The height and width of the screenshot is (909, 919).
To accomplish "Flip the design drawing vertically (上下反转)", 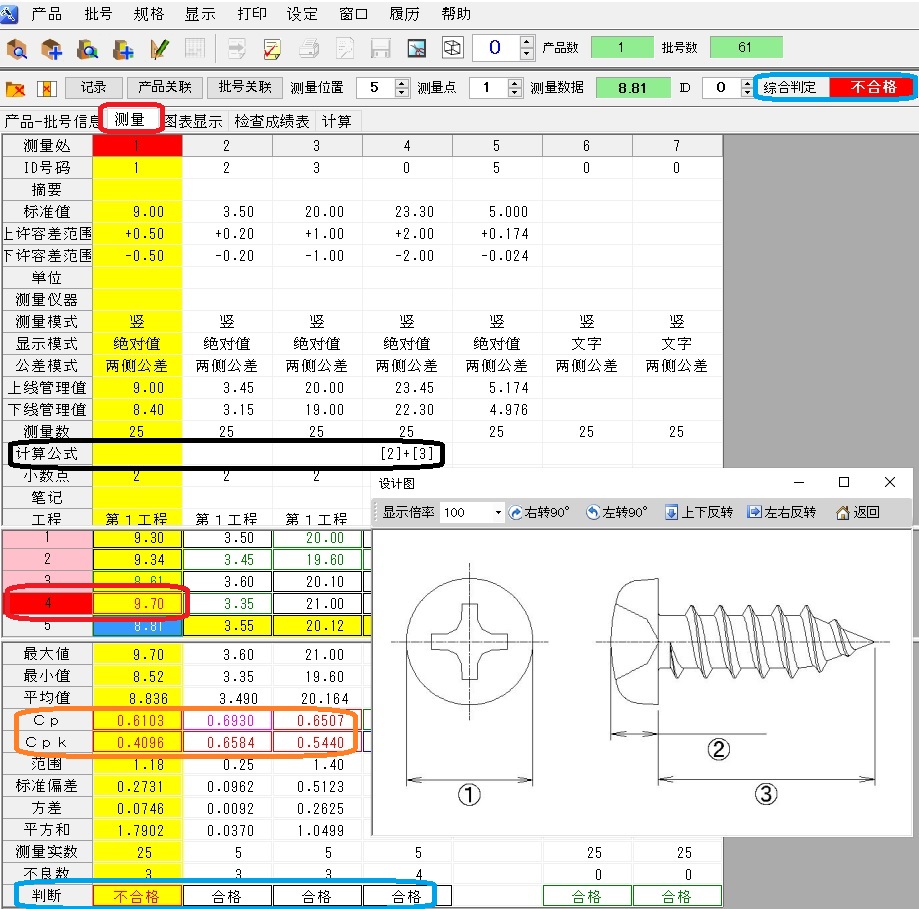I will 699,512.
